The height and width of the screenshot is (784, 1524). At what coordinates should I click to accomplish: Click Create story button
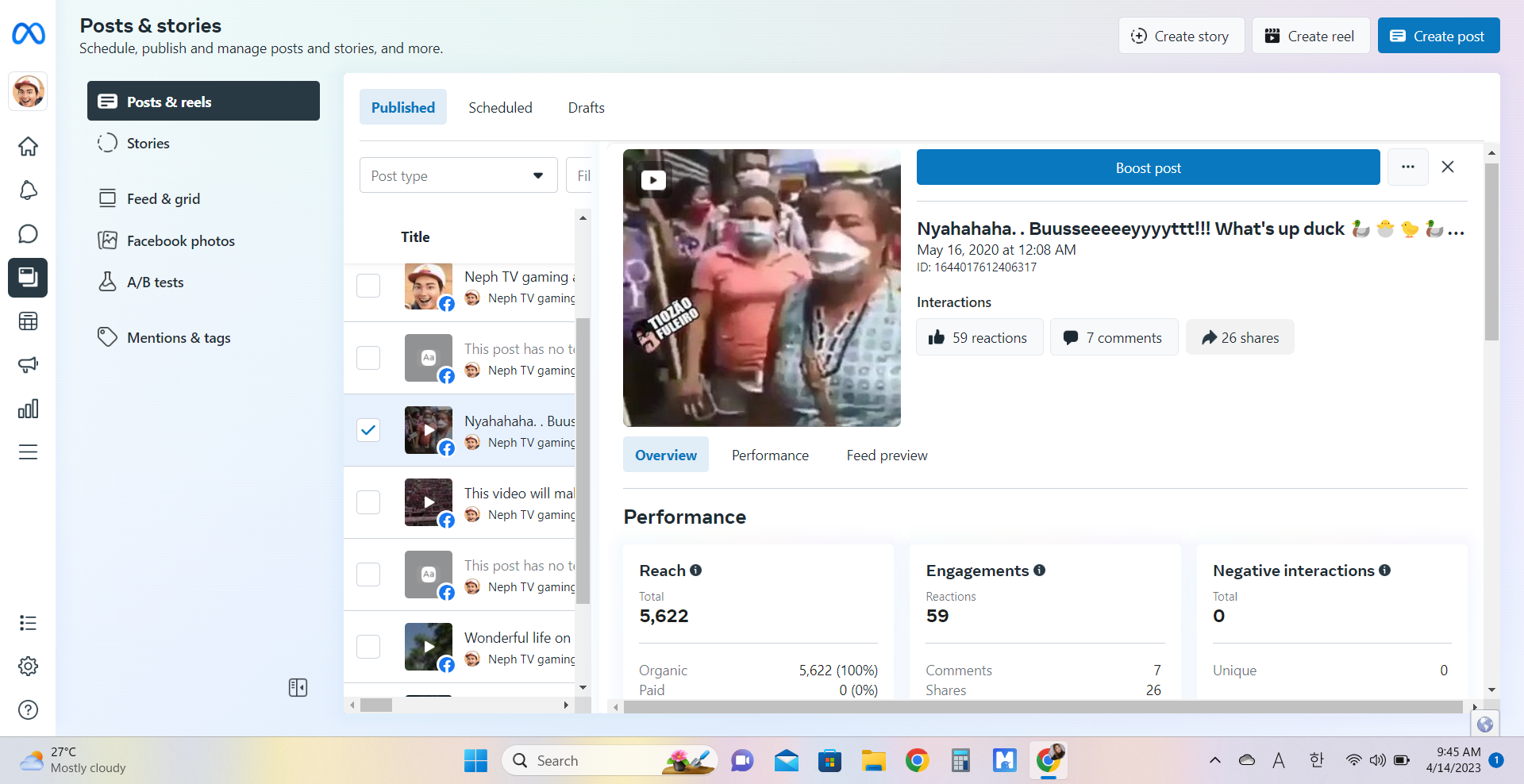pyautogui.click(x=1181, y=36)
